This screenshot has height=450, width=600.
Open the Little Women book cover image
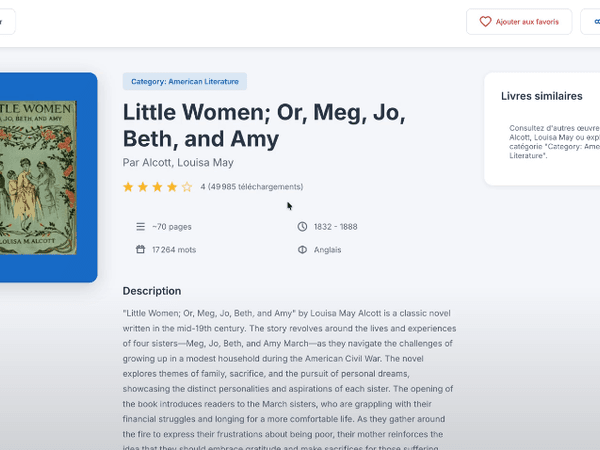(38, 178)
